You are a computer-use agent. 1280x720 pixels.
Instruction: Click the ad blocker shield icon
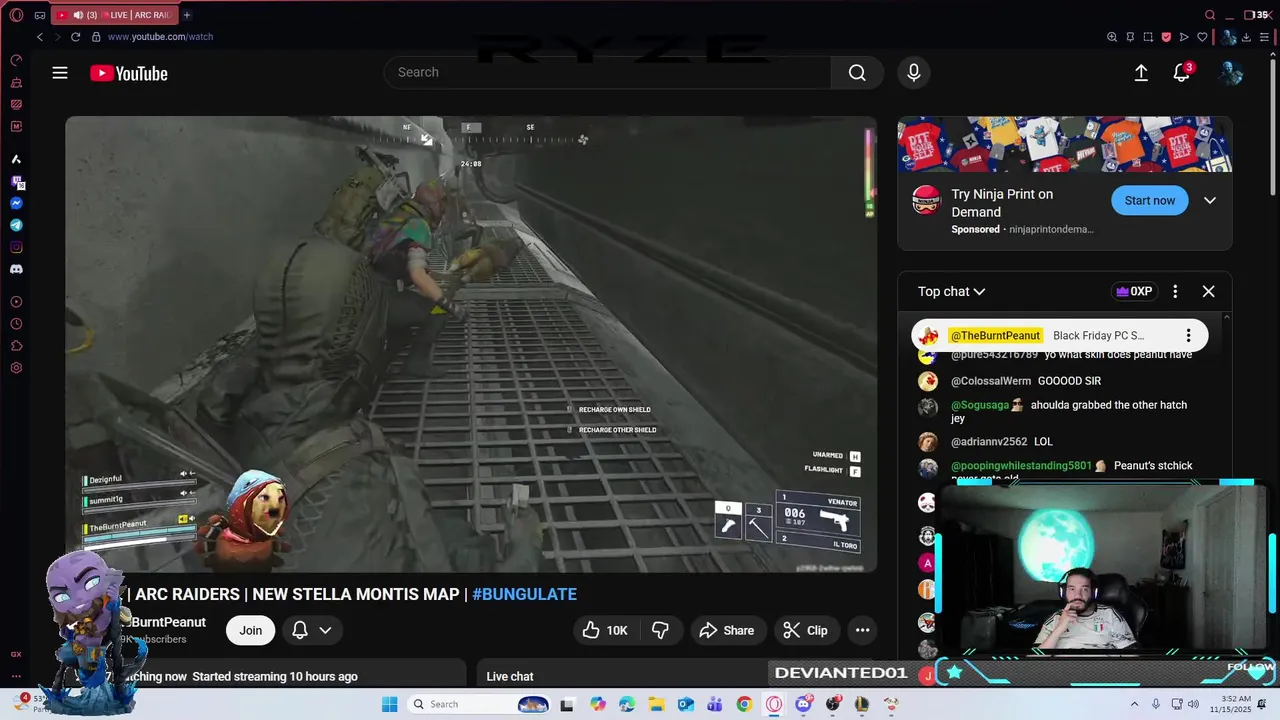[1166, 37]
